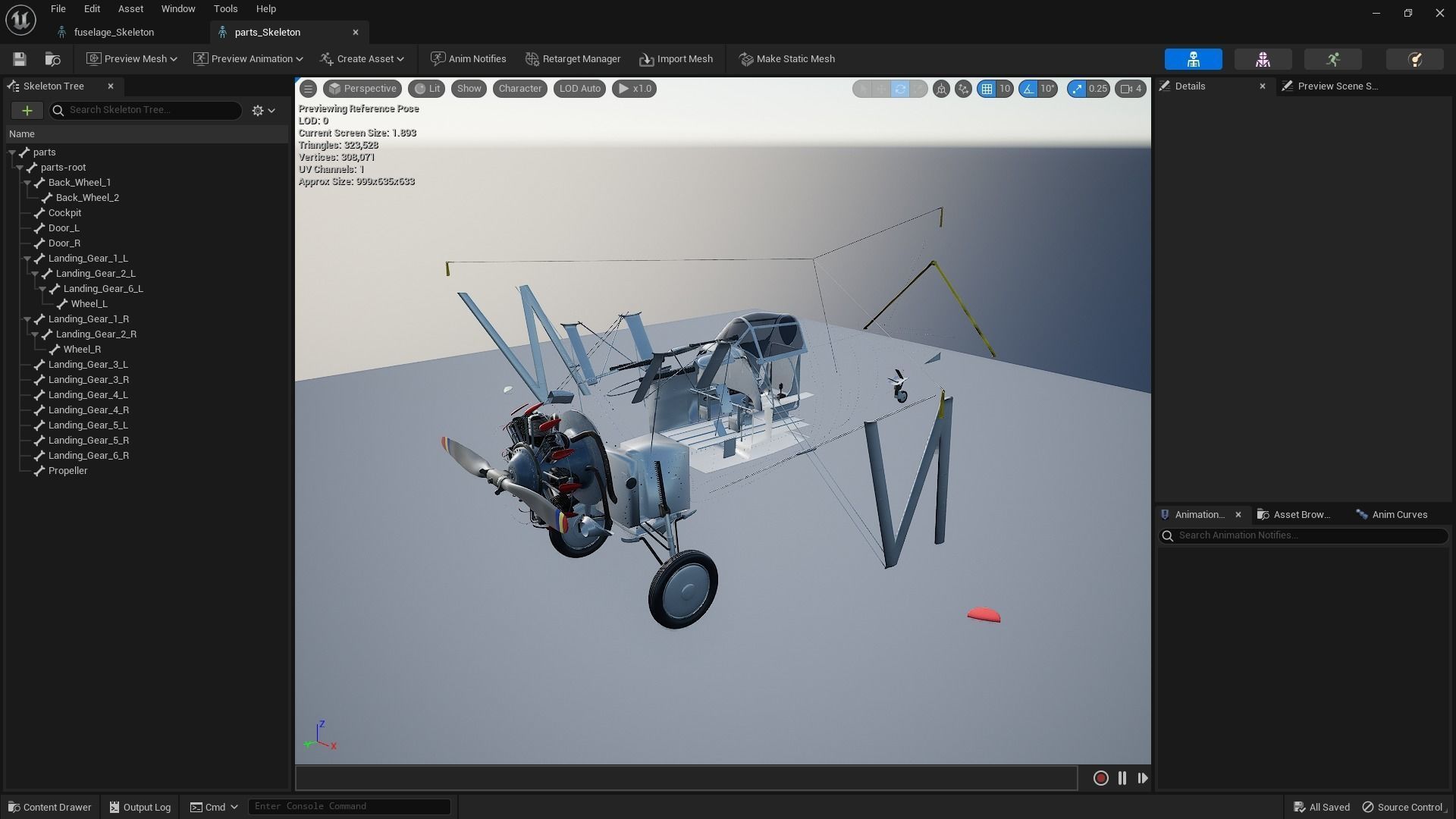Toggle grid snapping in viewport

(987, 89)
